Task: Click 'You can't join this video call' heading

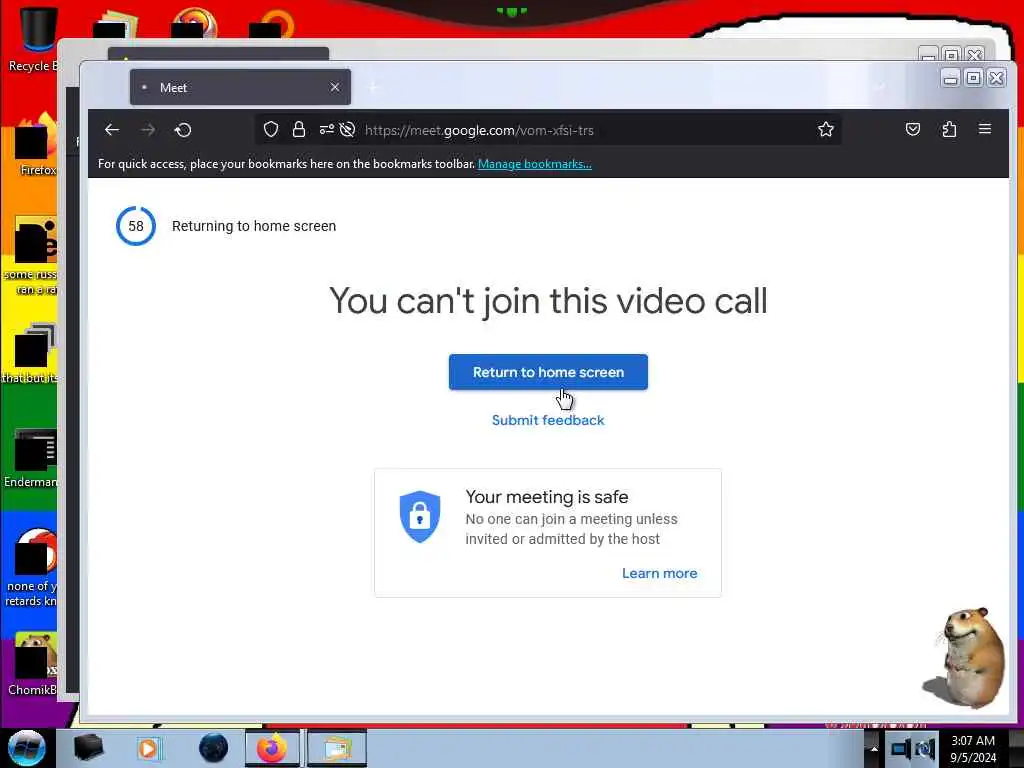Action: (548, 301)
